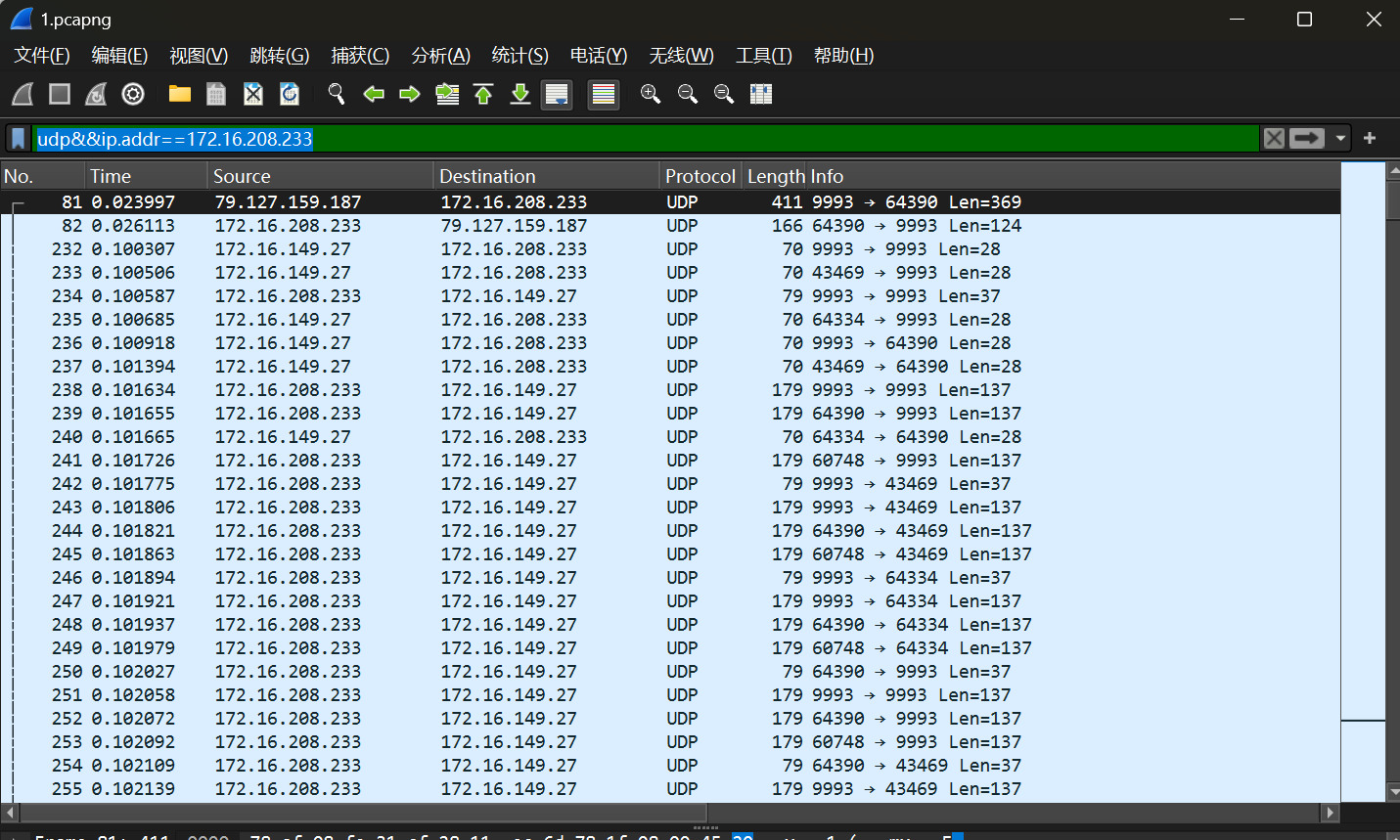The height and width of the screenshot is (840, 1400).
Task: Sort by the Destination column header
Action: [x=547, y=176]
